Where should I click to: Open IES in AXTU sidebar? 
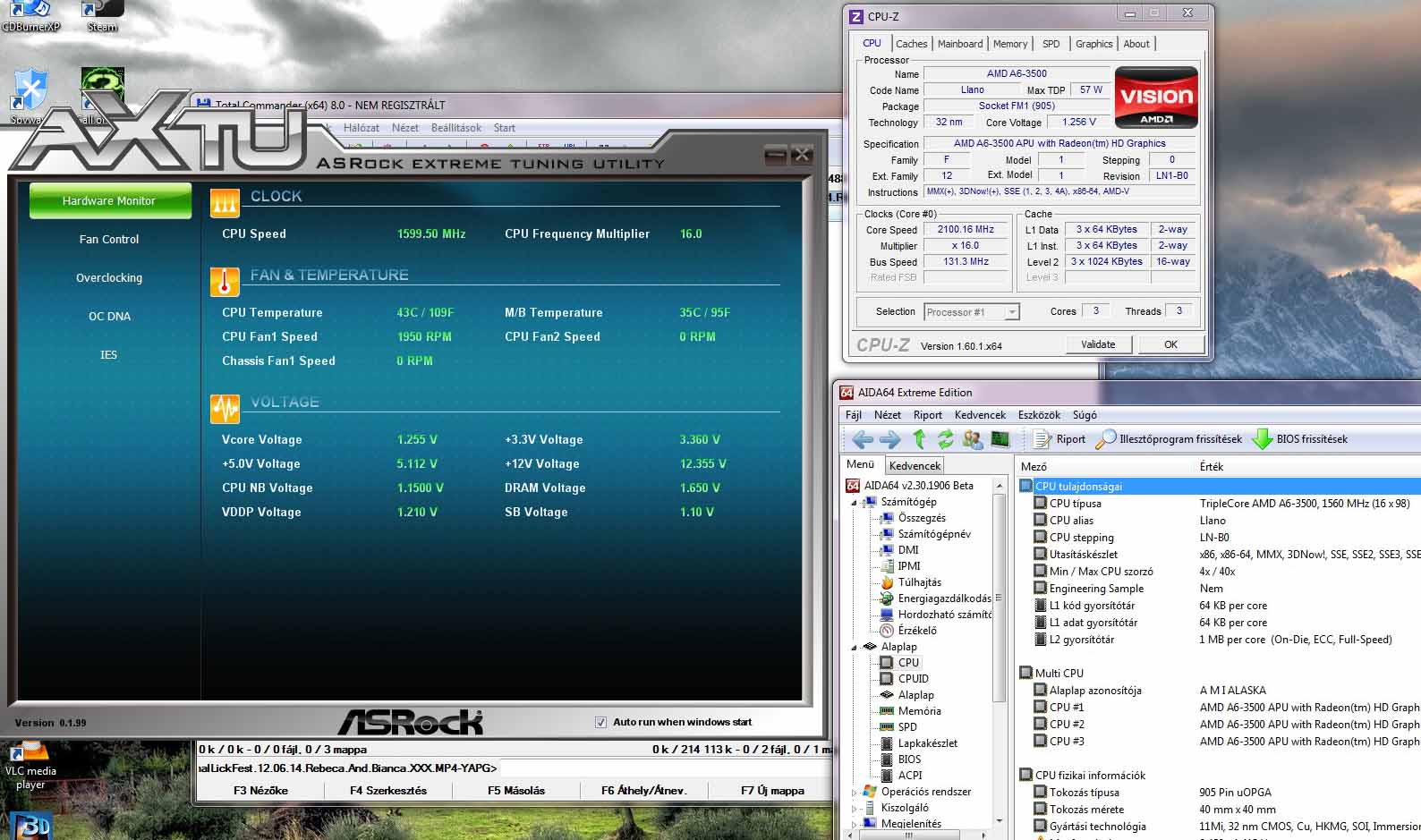[109, 355]
